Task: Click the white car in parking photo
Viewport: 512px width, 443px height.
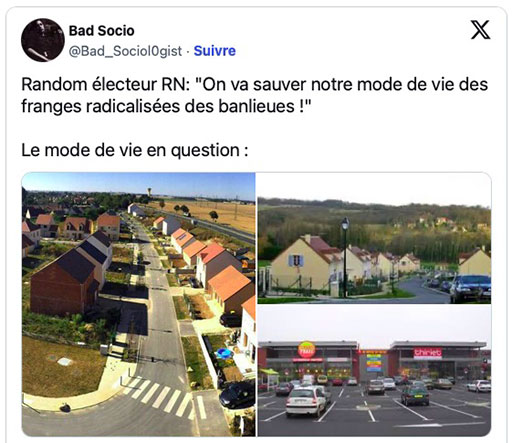Action: (307, 402)
